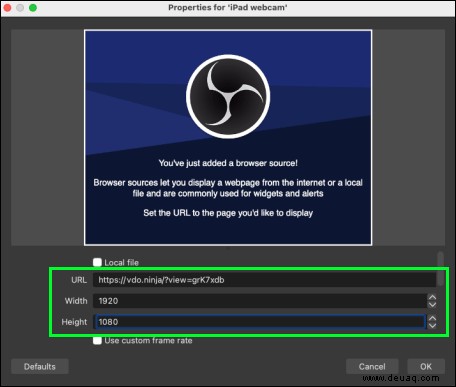The width and height of the screenshot is (456, 387).
Task: Confirm properties with the OK button
Action: (x=426, y=366)
